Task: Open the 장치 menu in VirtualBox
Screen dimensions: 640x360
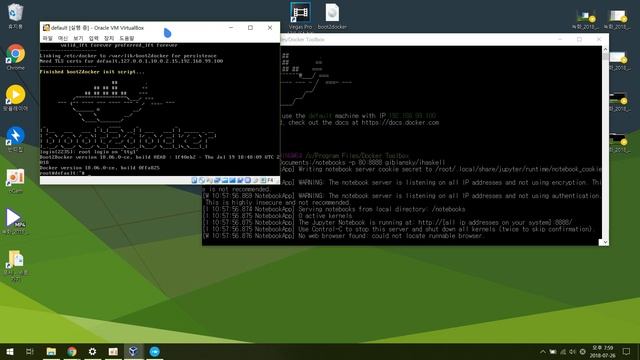Action: 109,38
